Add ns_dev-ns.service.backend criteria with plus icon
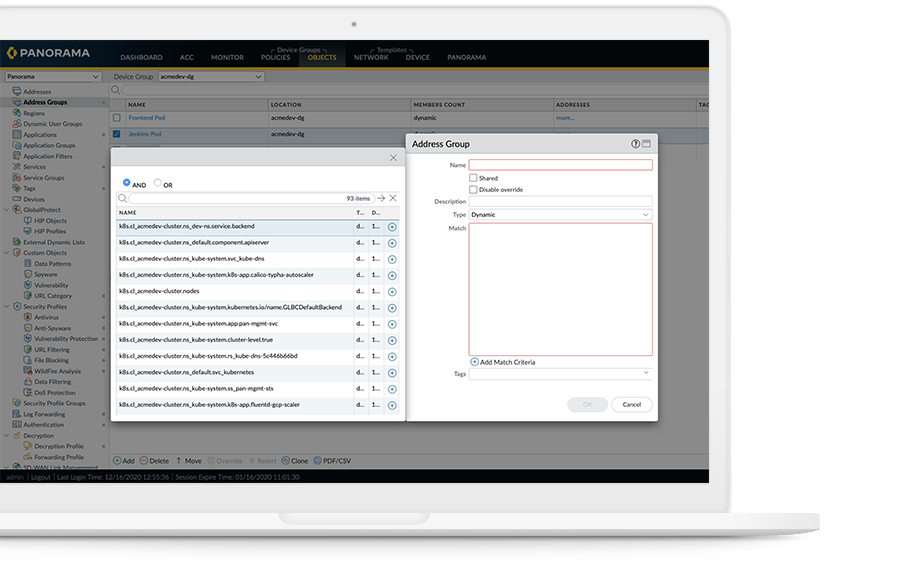The image size is (922, 566). (392, 227)
